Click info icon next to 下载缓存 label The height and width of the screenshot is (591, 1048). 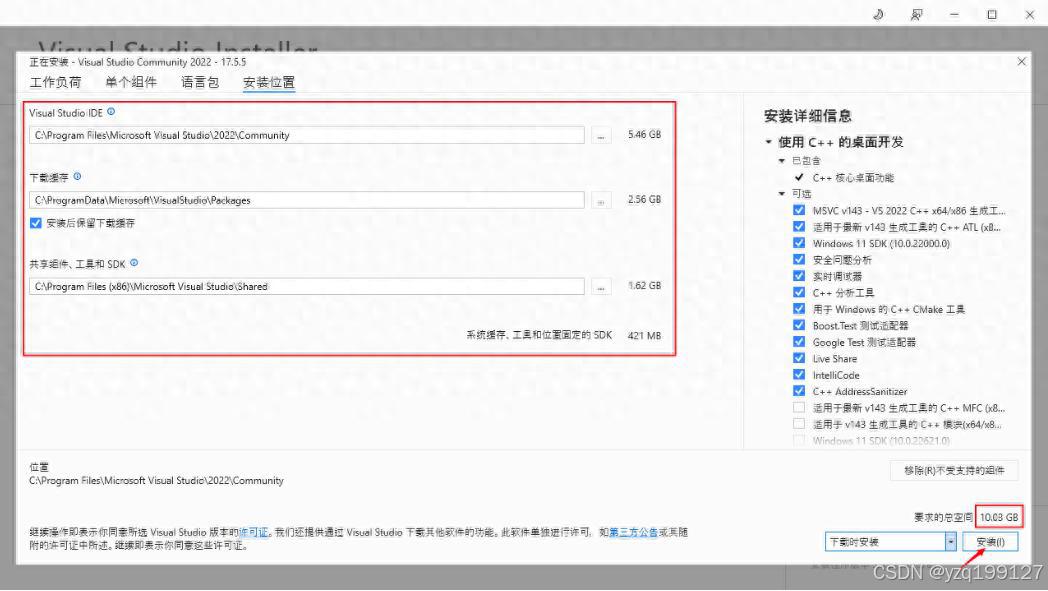pos(78,177)
